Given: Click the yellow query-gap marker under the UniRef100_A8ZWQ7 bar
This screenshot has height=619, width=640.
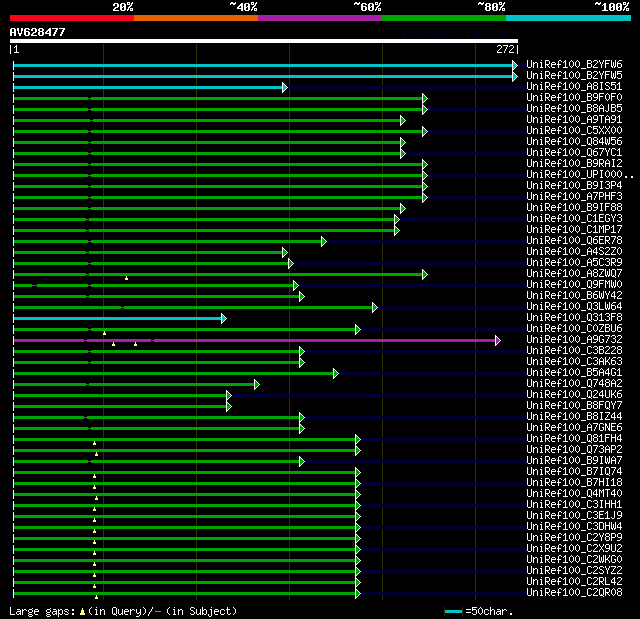Looking at the screenshot, I should point(127,278).
